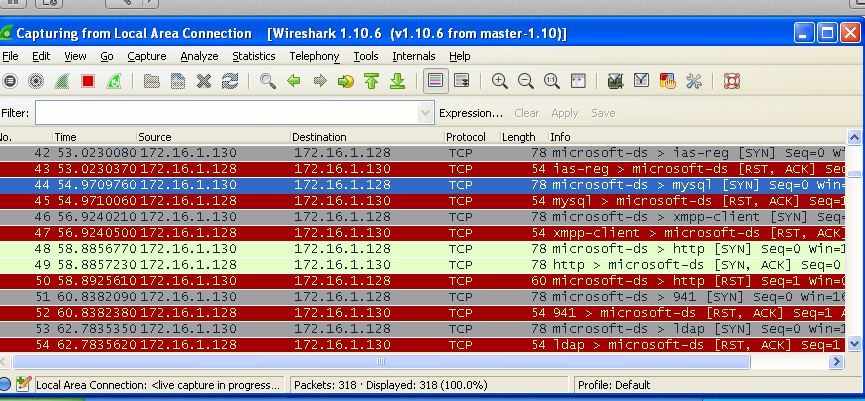Reset zoom to normal size 1:1
Image resolution: width=865 pixels, height=401 pixels.
point(552,81)
